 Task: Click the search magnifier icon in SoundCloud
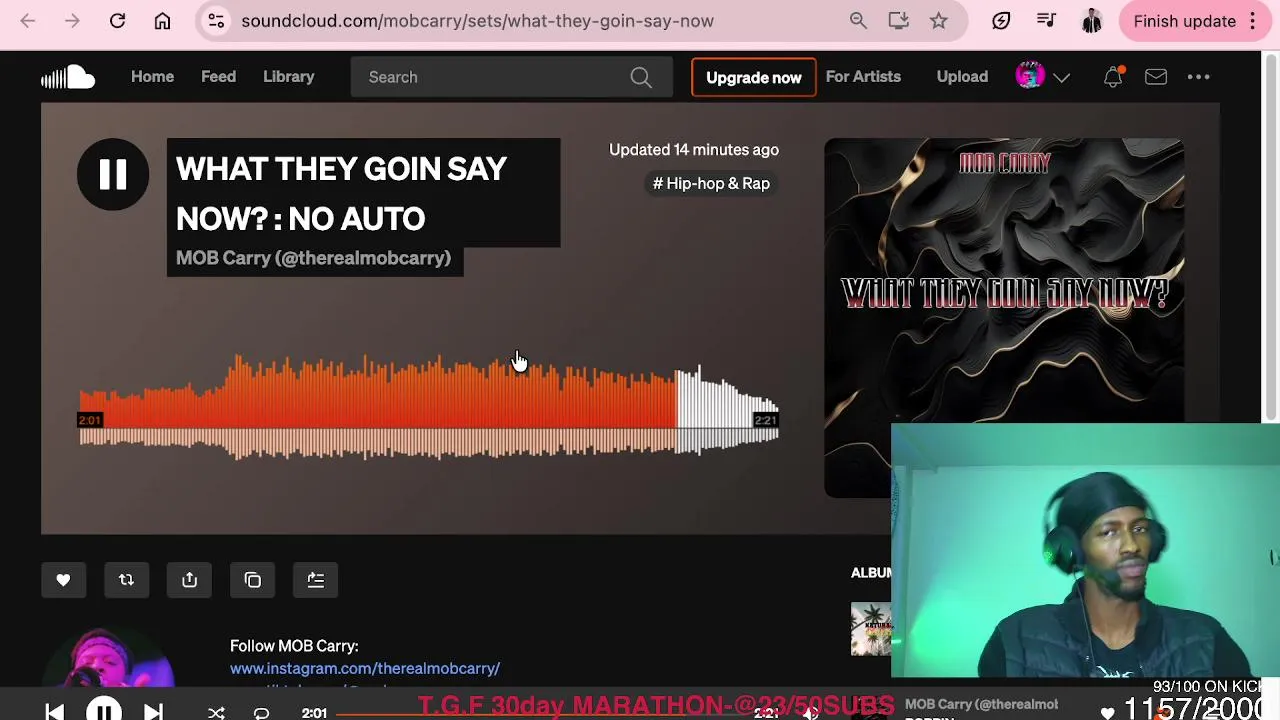coord(641,77)
